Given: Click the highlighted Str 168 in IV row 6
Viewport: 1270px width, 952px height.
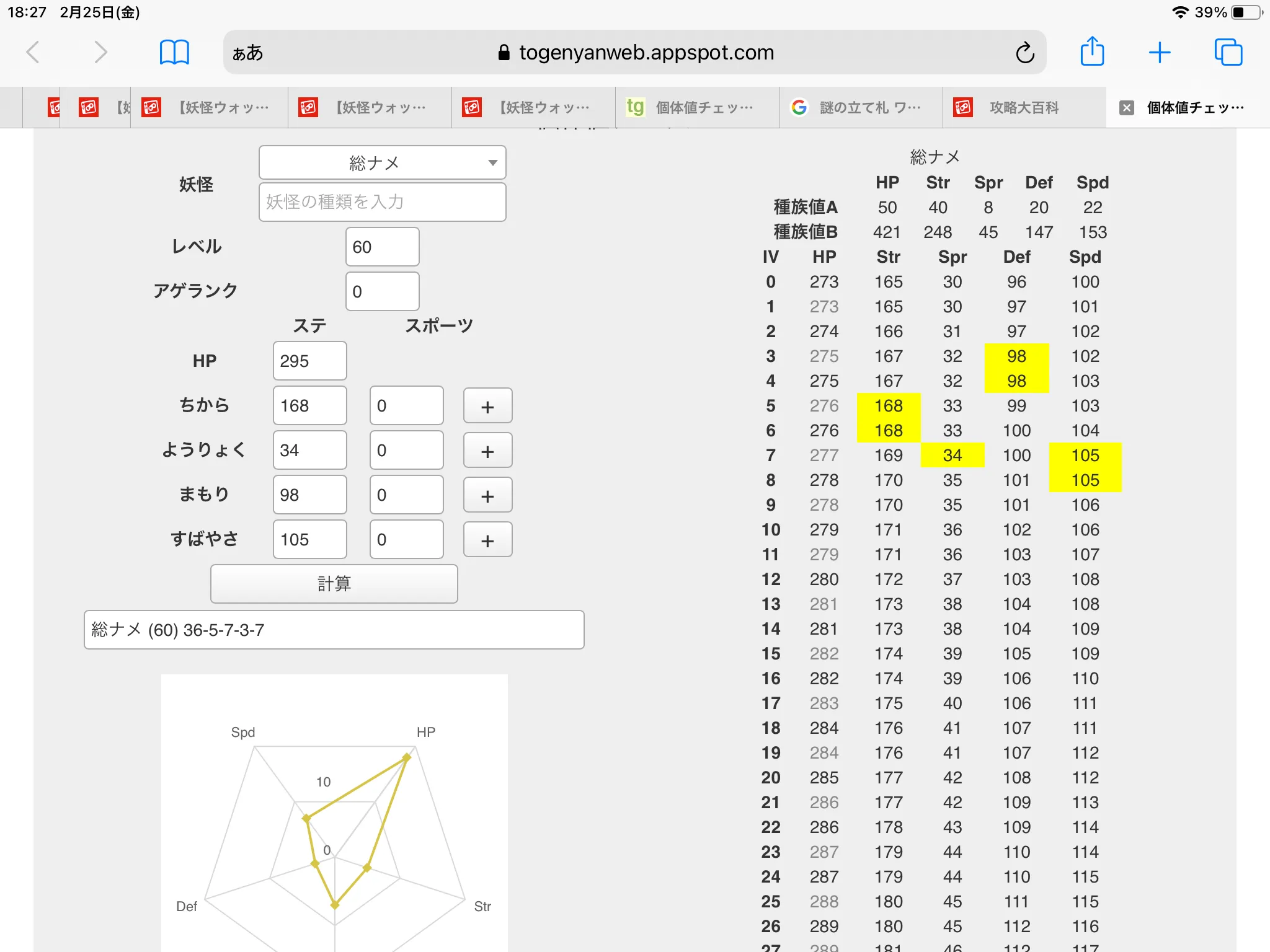Looking at the screenshot, I should [889, 430].
